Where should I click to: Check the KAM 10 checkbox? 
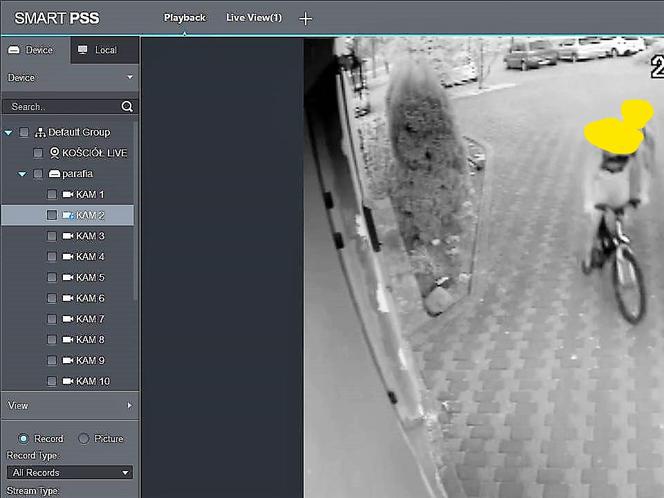52,381
